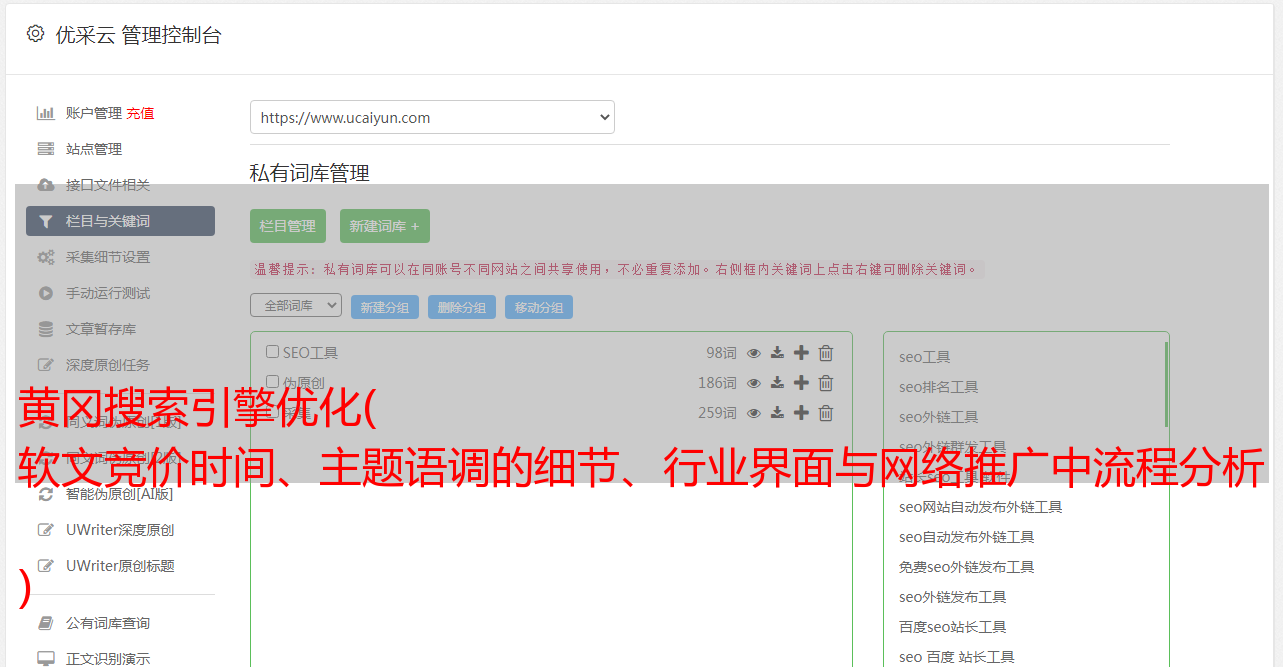This screenshot has height=667, width=1283.
Task: Click the 新建词库 + button
Action: [385, 226]
